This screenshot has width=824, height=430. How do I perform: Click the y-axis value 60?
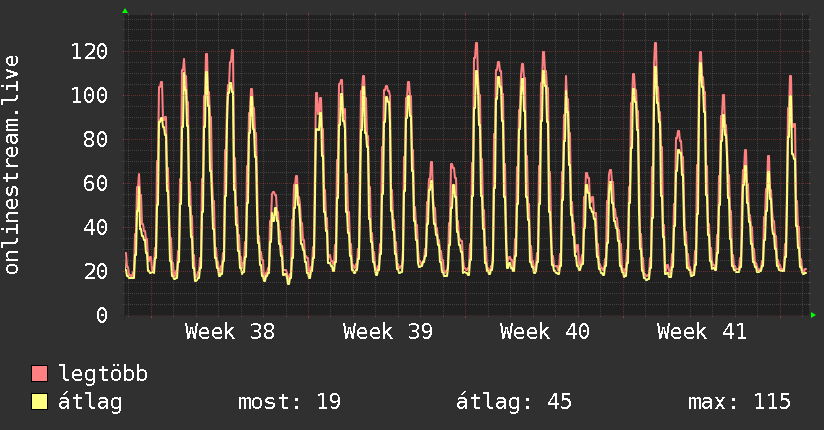pyautogui.click(x=96, y=184)
